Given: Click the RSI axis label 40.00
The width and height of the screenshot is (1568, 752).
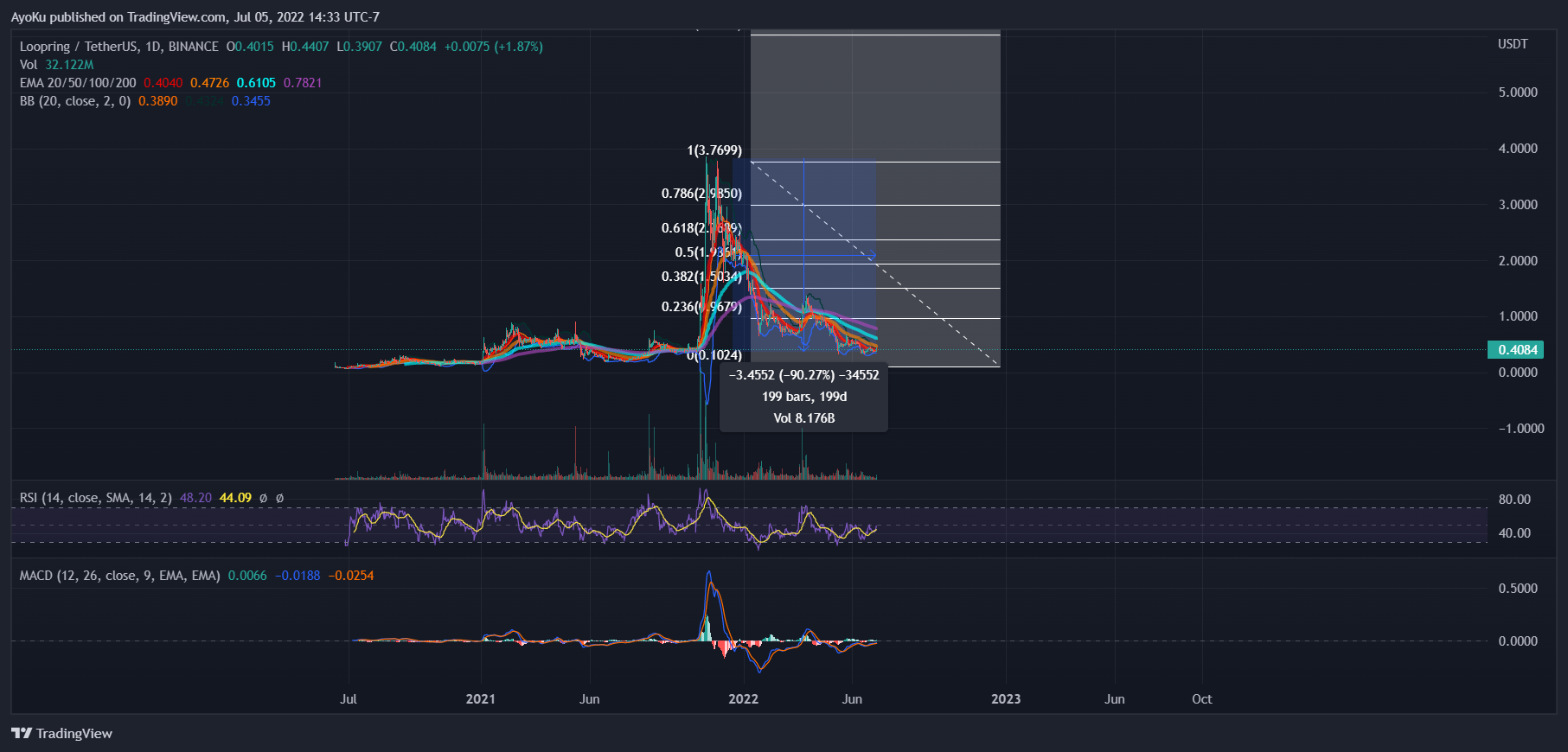Looking at the screenshot, I should (x=1514, y=533).
